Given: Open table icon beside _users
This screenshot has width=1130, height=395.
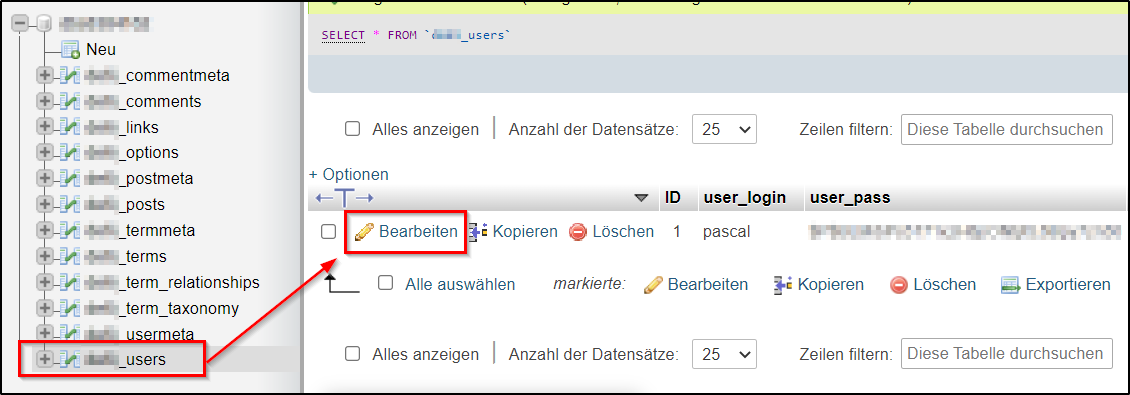Looking at the screenshot, I should [70, 359].
